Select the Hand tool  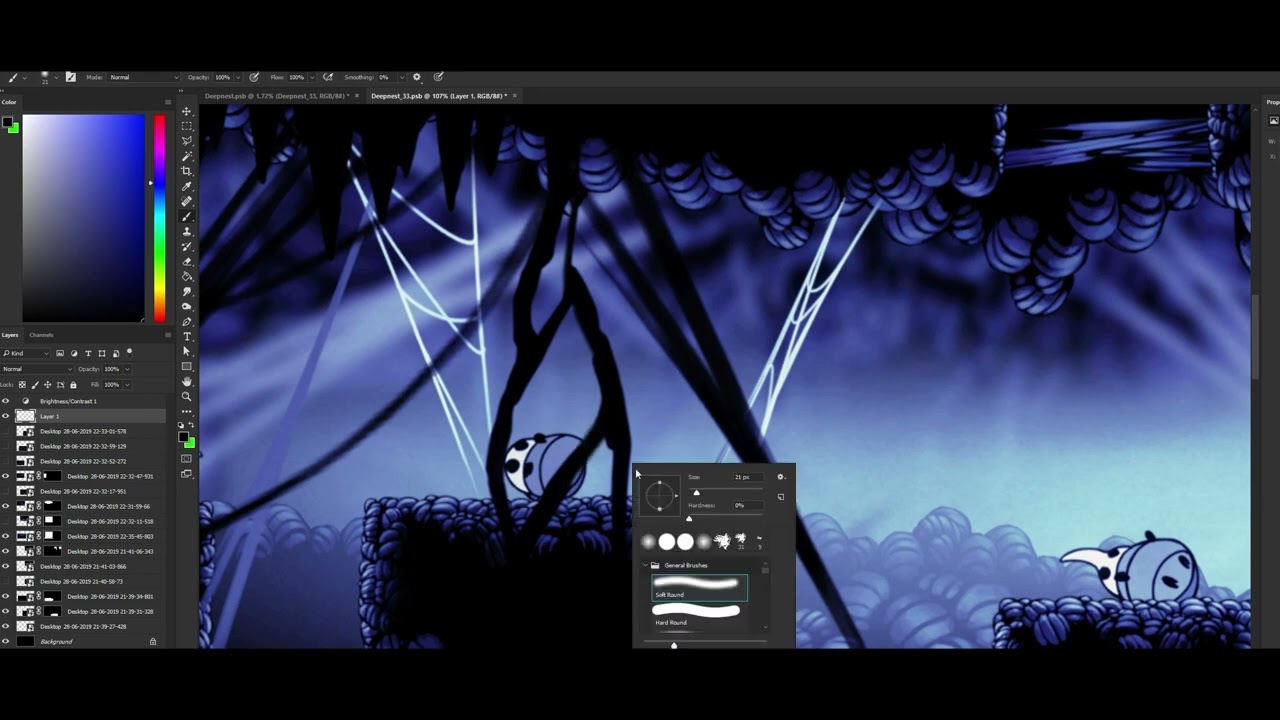click(x=187, y=381)
